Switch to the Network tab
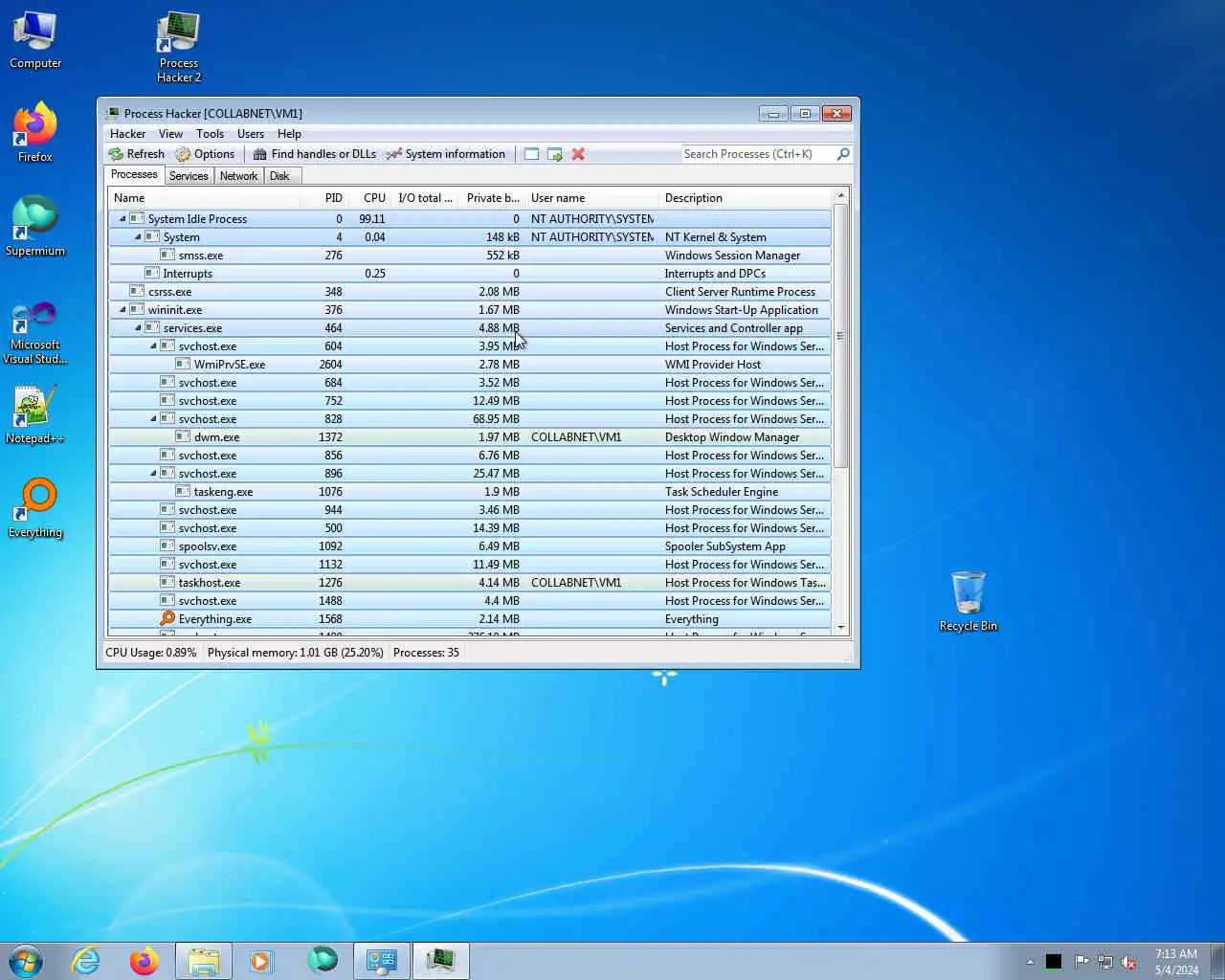The width and height of the screenshot is (1225, 980). [x=238, y=176]
